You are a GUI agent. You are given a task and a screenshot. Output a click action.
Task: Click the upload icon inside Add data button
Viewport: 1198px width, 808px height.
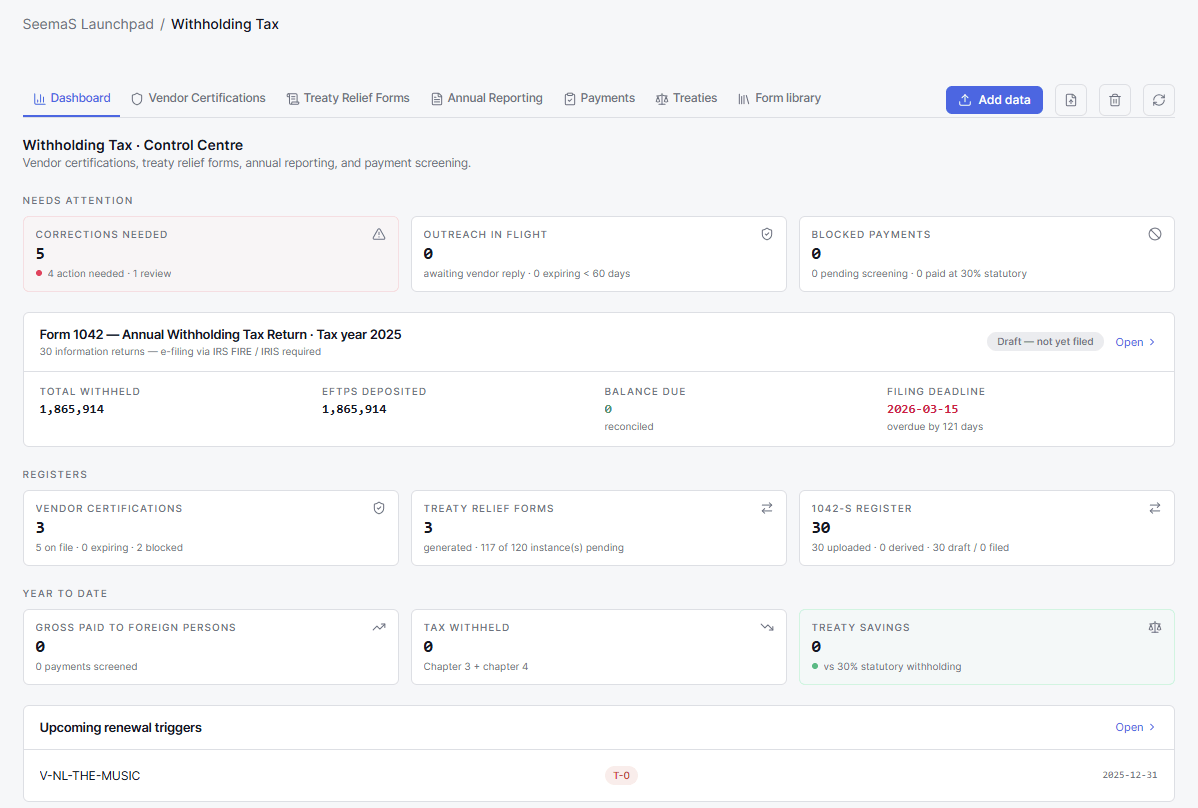tap(965, 100)
